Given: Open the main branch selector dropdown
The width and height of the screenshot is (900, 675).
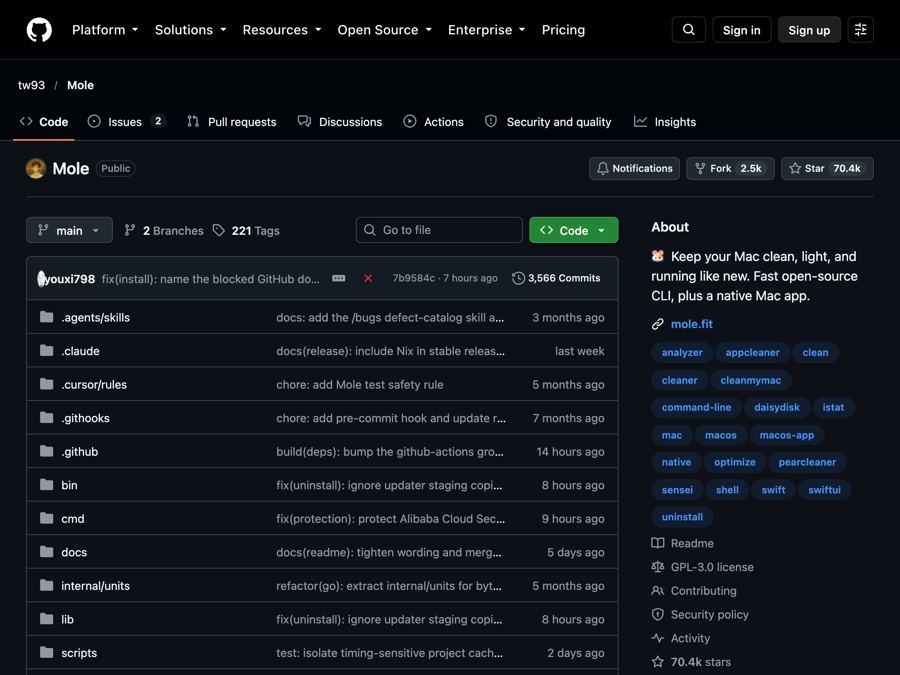Looking at the screenshot, I should [69, 230].
